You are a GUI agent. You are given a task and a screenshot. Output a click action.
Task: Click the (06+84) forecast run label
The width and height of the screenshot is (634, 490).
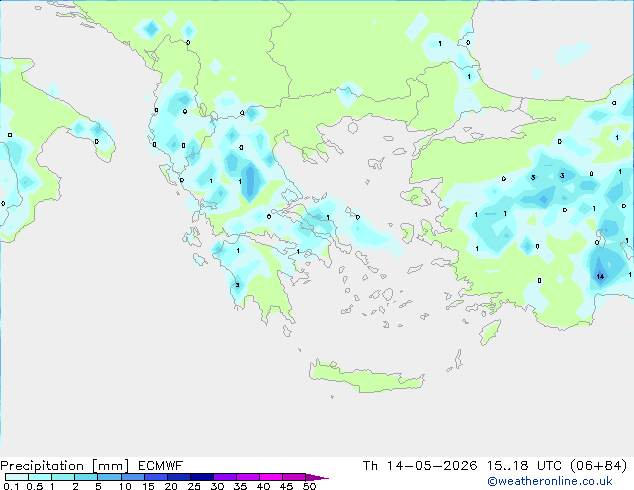coord(598,466)
